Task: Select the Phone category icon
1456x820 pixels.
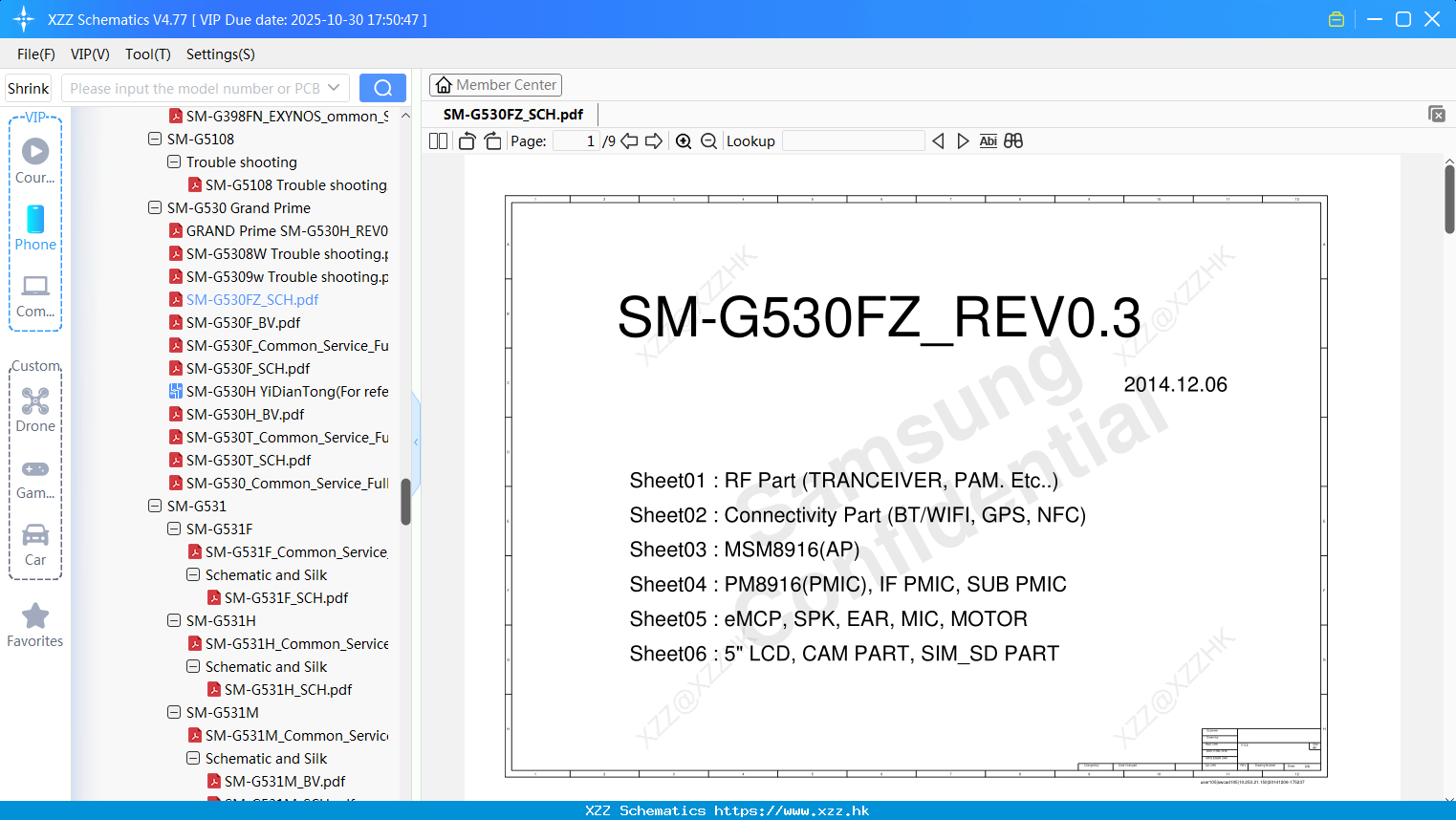Action: 35,227
